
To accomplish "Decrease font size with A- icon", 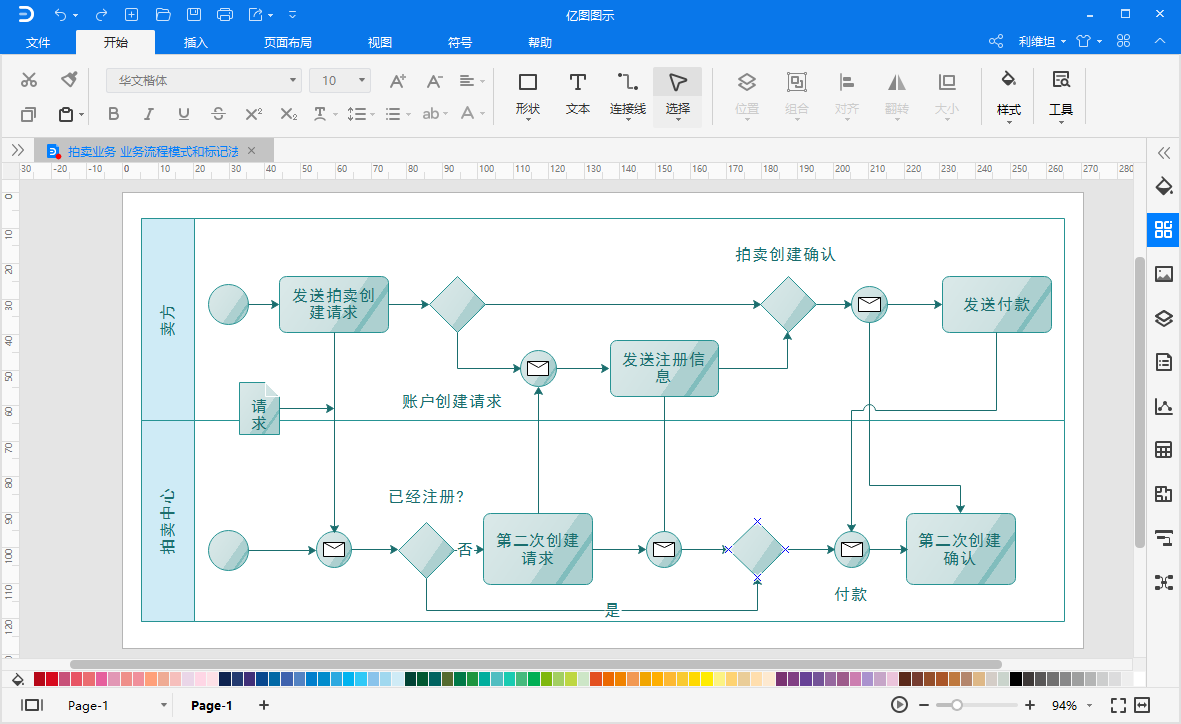I will coord(434,81).
